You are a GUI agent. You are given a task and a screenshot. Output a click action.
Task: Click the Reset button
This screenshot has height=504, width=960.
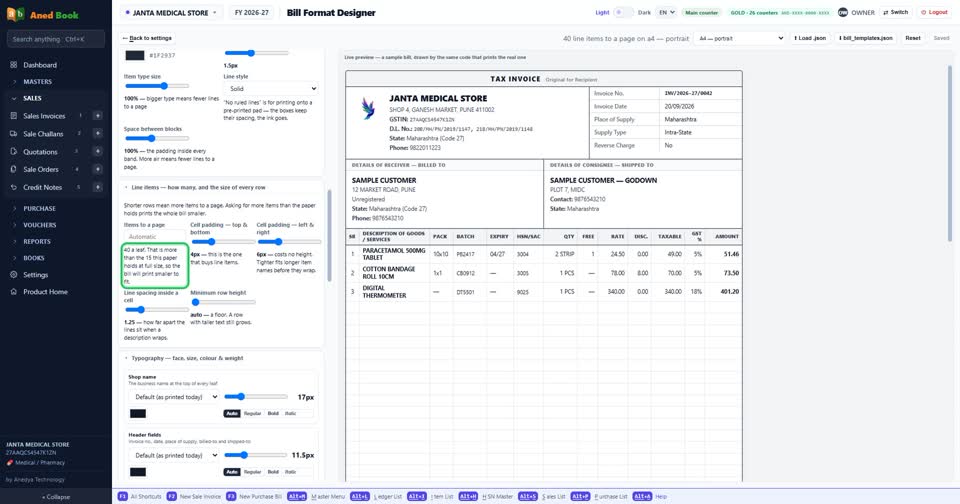click(913, 38)
